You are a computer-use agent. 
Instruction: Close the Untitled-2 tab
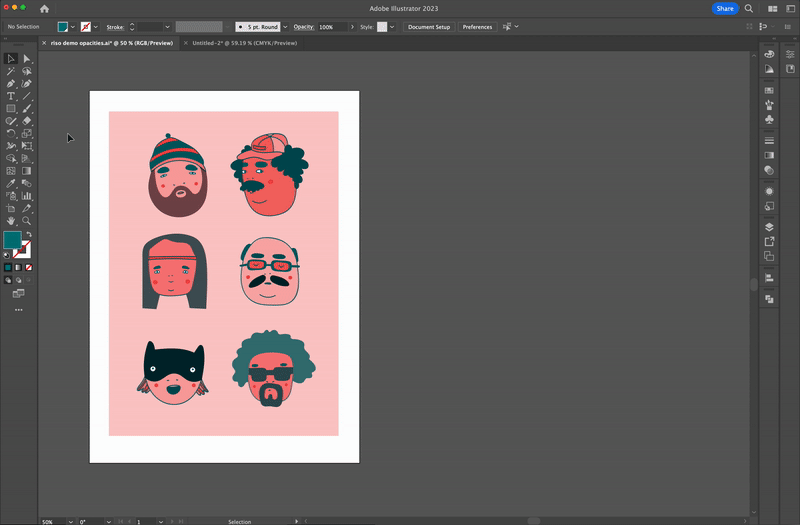[x=185, y=43]
